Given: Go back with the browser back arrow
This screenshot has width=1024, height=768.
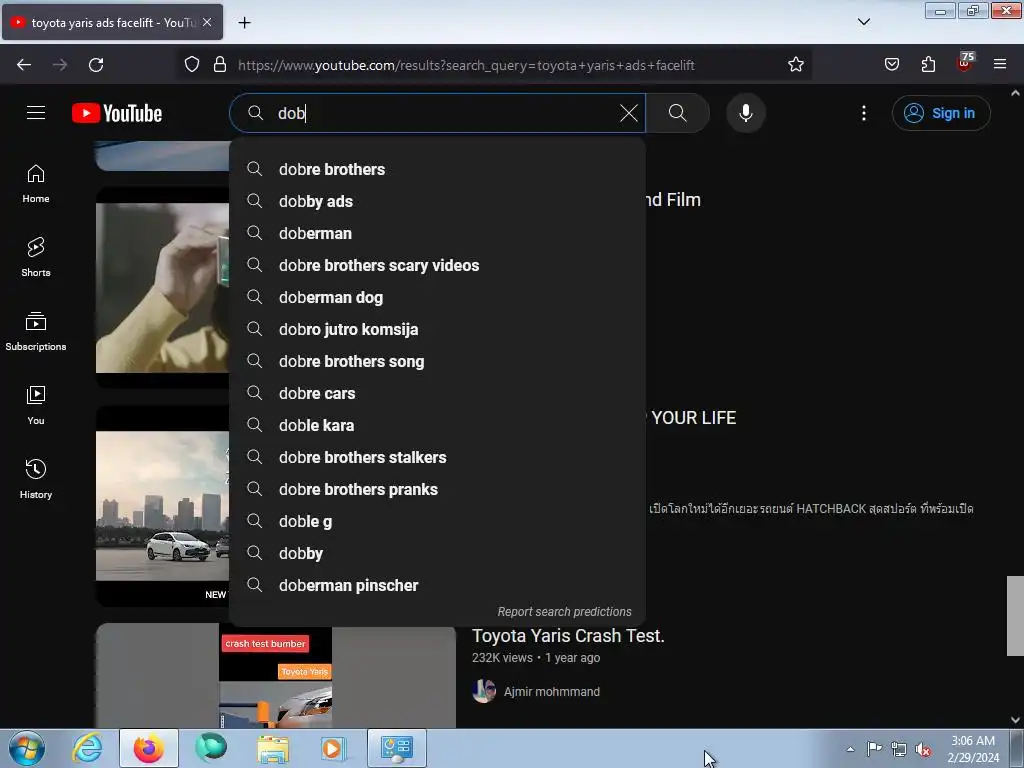Looking at the screenshot, I should 24,65.
